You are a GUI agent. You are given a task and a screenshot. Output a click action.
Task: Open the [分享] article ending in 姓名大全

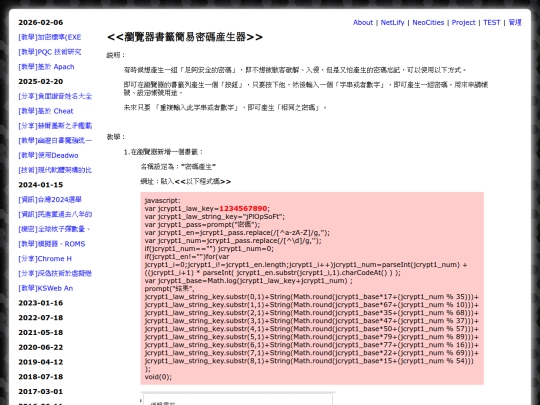55,96
